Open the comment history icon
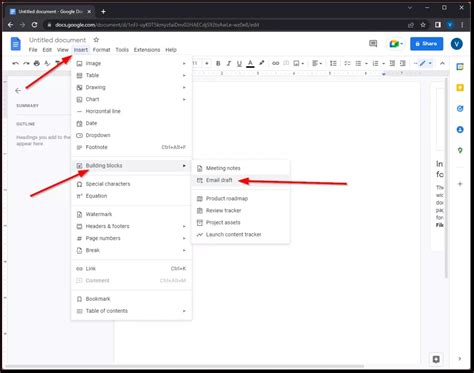 pos(373,44)
